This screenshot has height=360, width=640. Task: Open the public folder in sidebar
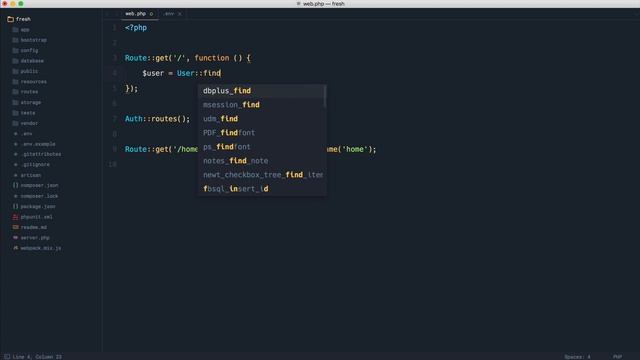coord(29,71)
